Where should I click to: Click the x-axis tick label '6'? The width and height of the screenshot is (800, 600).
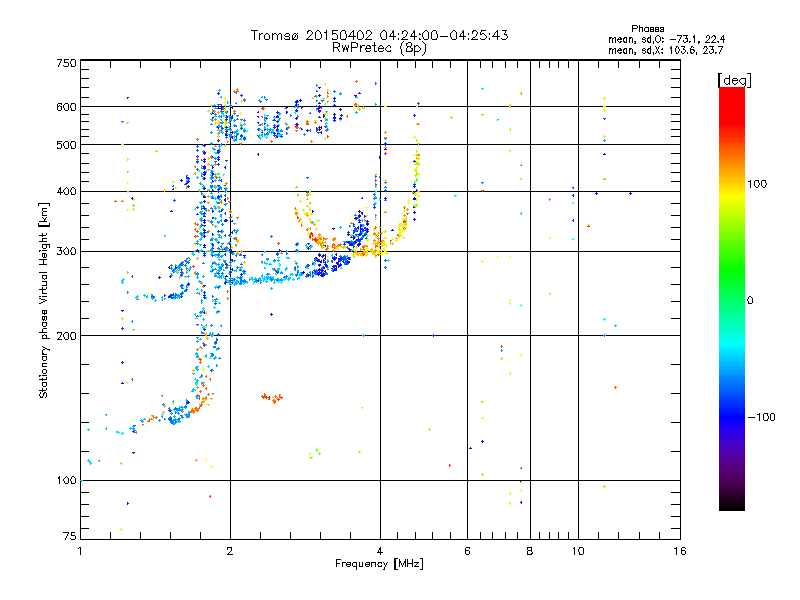click(x=467, y=551)
